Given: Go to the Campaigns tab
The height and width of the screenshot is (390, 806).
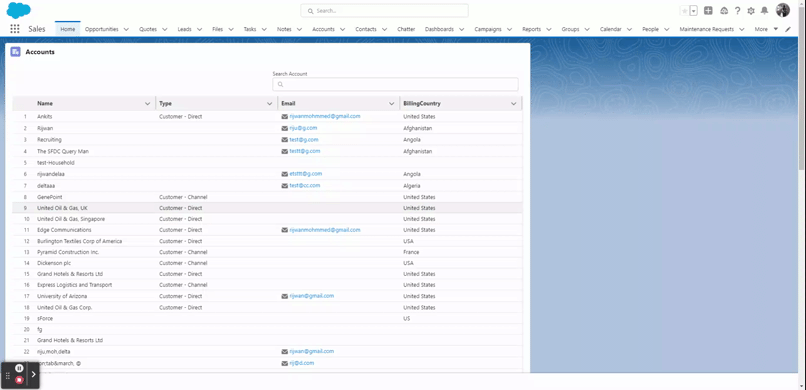Looking at the screenshot, I should pyautogui.click(x=488, y=29).
